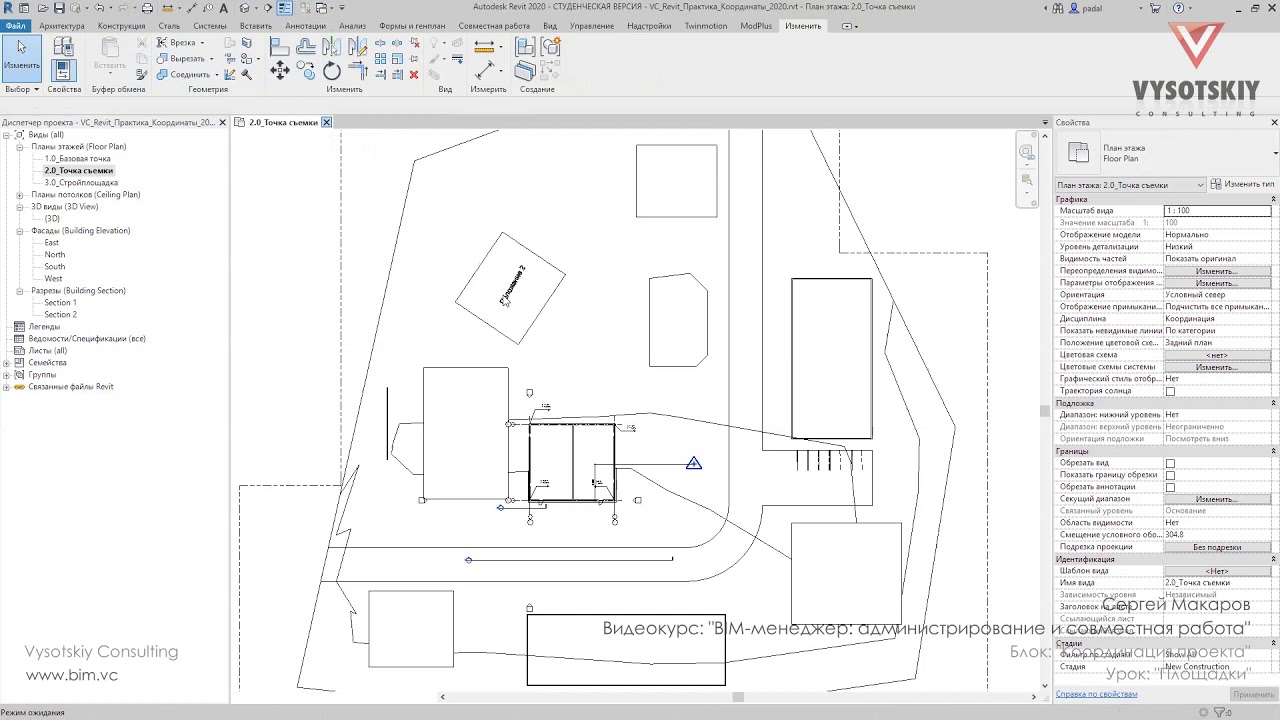Screen dimensions: 1280x720
Task: Toggle Показать границу обрезки checkbox
Action: pyautogui.click(x=1170, y=475)
